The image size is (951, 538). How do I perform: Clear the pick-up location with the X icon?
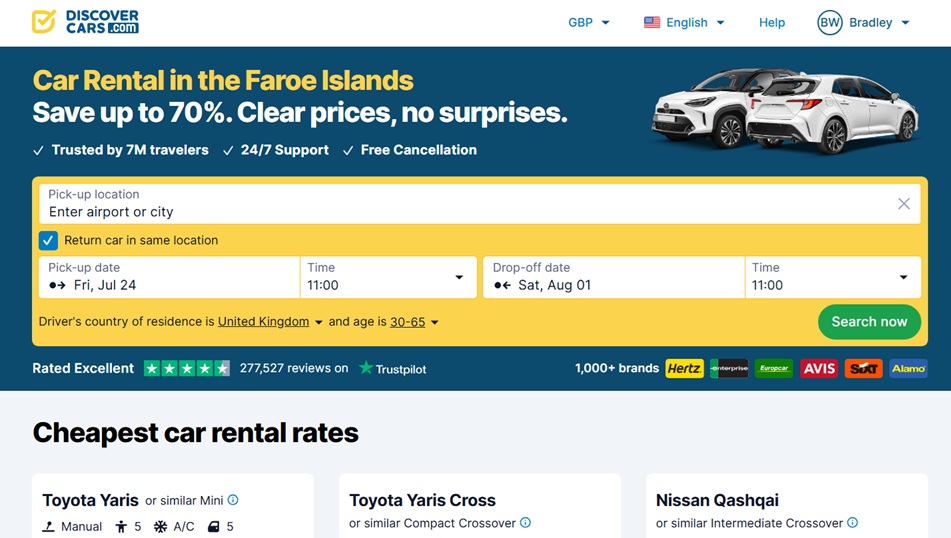pyautogui.click(x=904, y=204)
